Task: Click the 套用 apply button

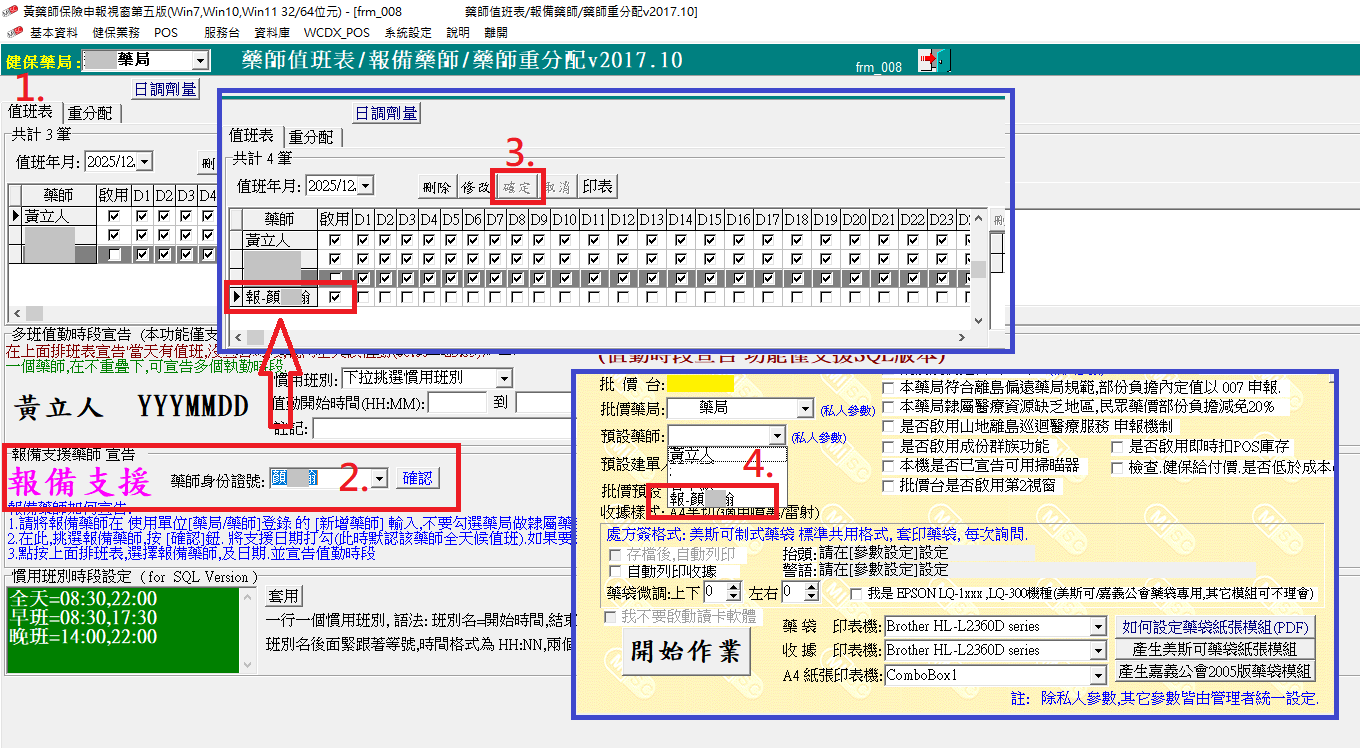Action: coord(284,597)
